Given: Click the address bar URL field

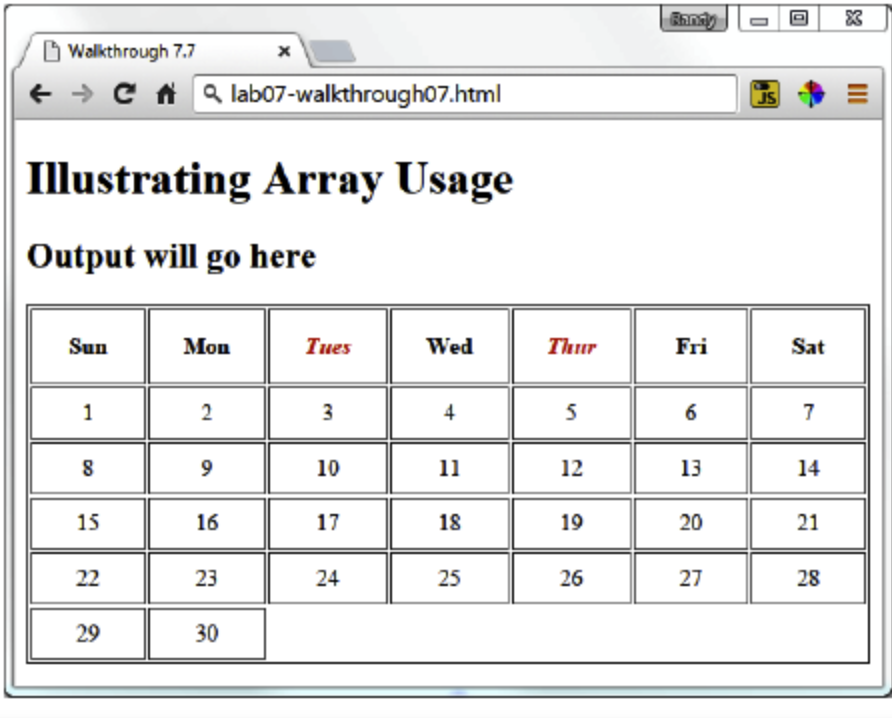Looking at the screenshot, I should pyautogui.click(x=465, y=94).
